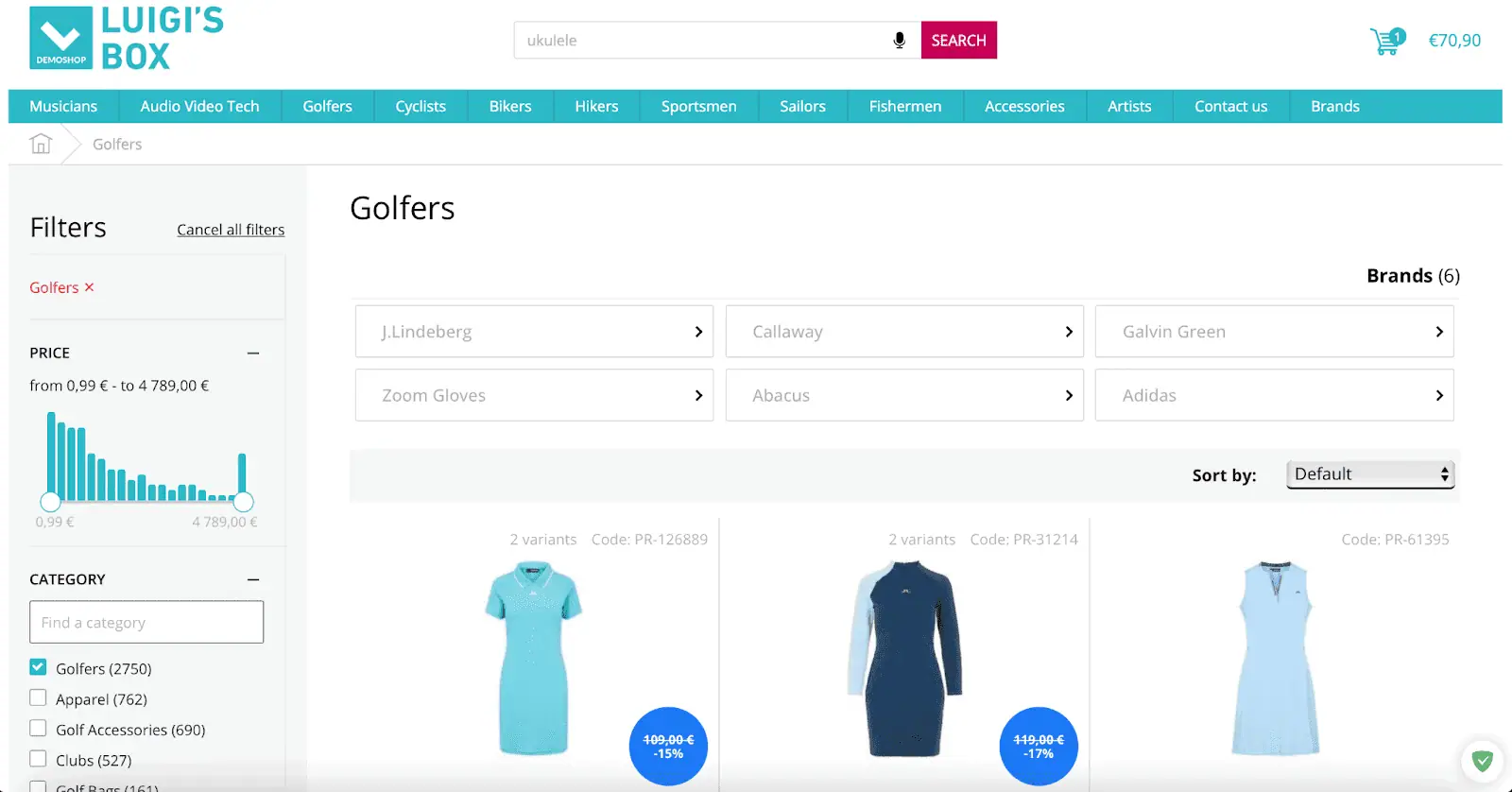Open the Sort by dropdown
Viewport: 1512px width, 792px height.
(x=1370, y=474)
